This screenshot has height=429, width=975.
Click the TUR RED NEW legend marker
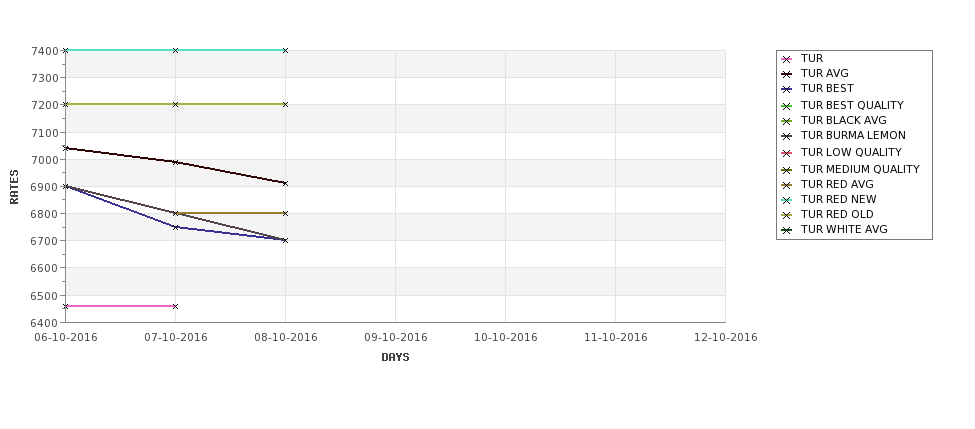click(787, 200)
